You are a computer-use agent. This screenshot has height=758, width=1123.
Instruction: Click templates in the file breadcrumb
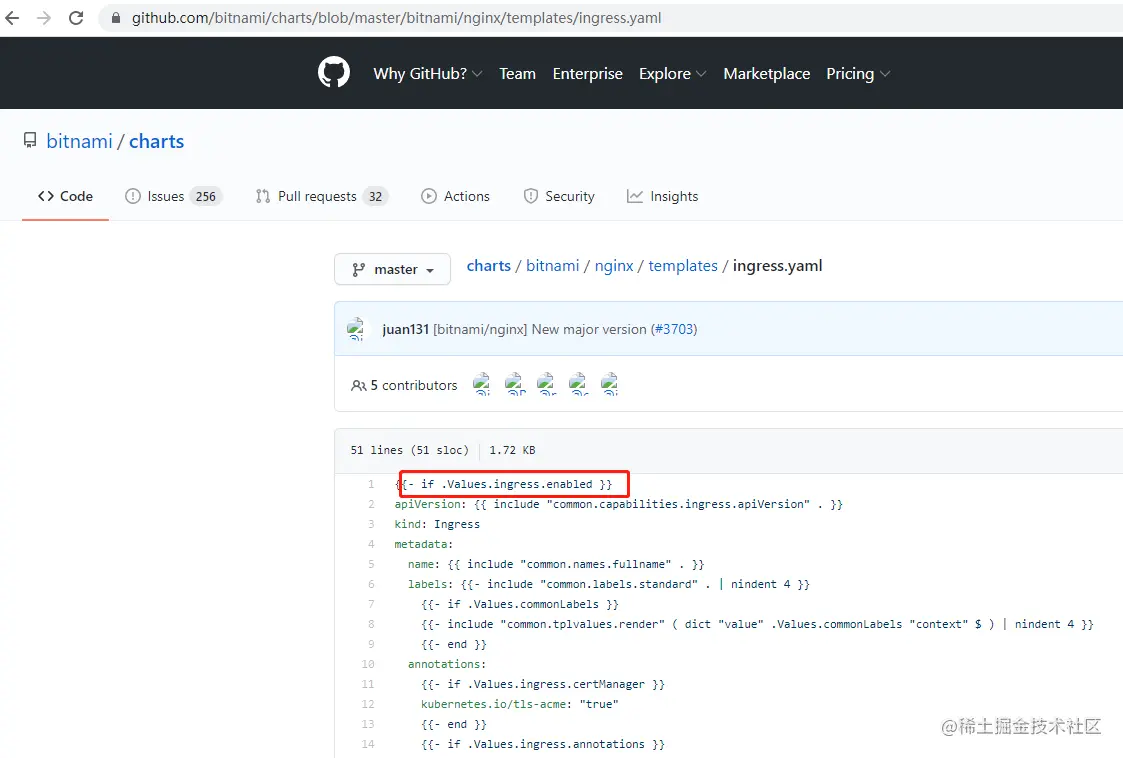[683, 266]
